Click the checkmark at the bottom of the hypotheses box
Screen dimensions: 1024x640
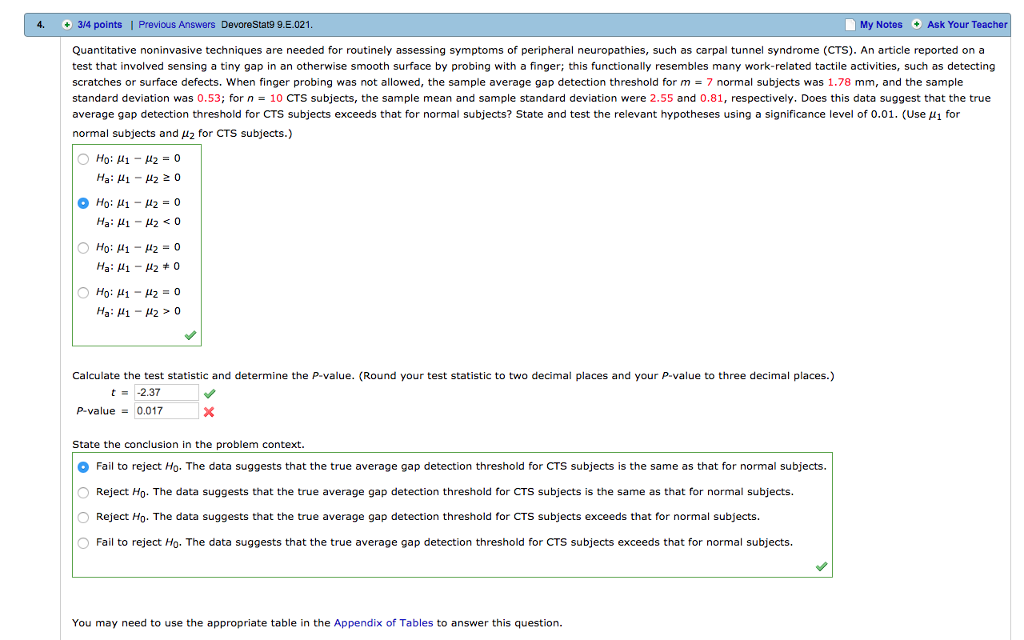190,335
